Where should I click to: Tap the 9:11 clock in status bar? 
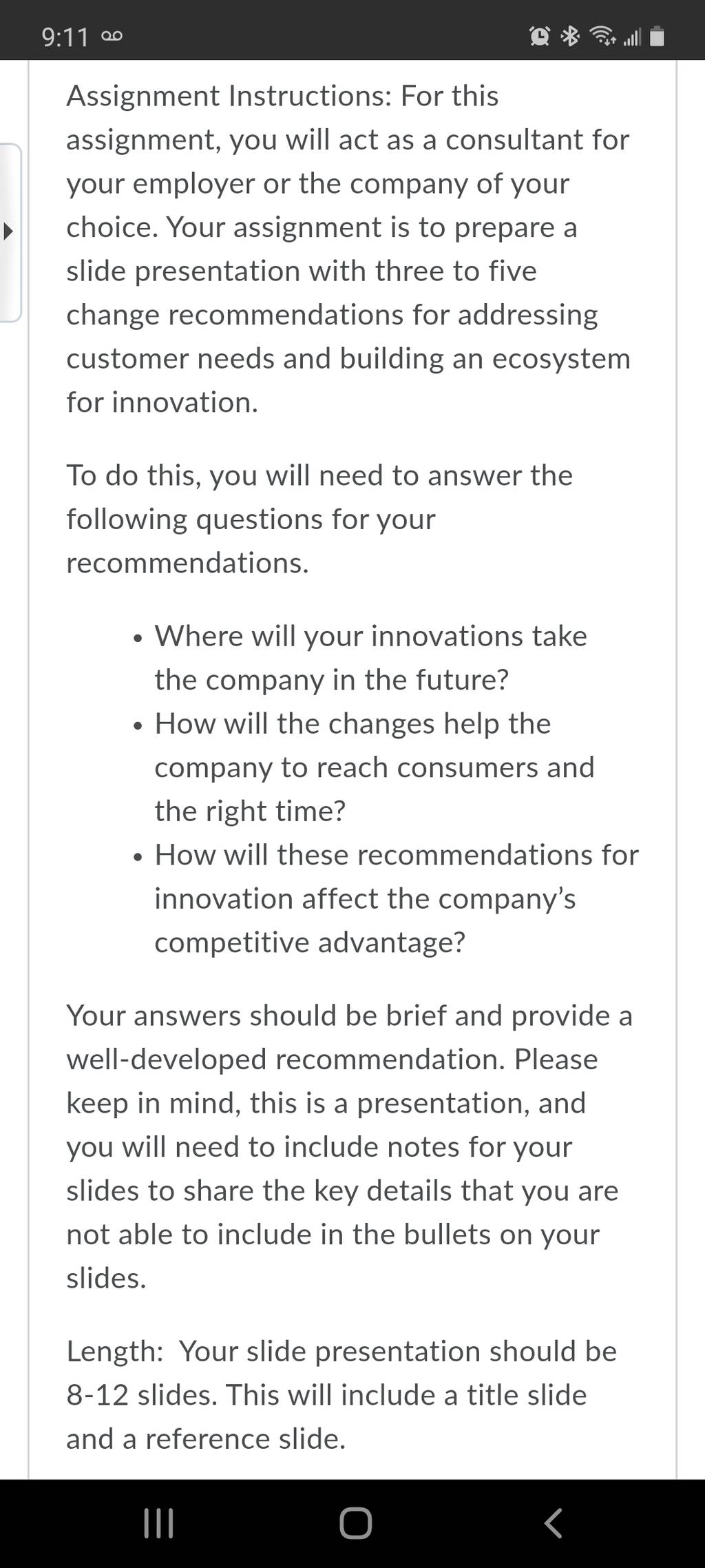(x=65, y=37)
